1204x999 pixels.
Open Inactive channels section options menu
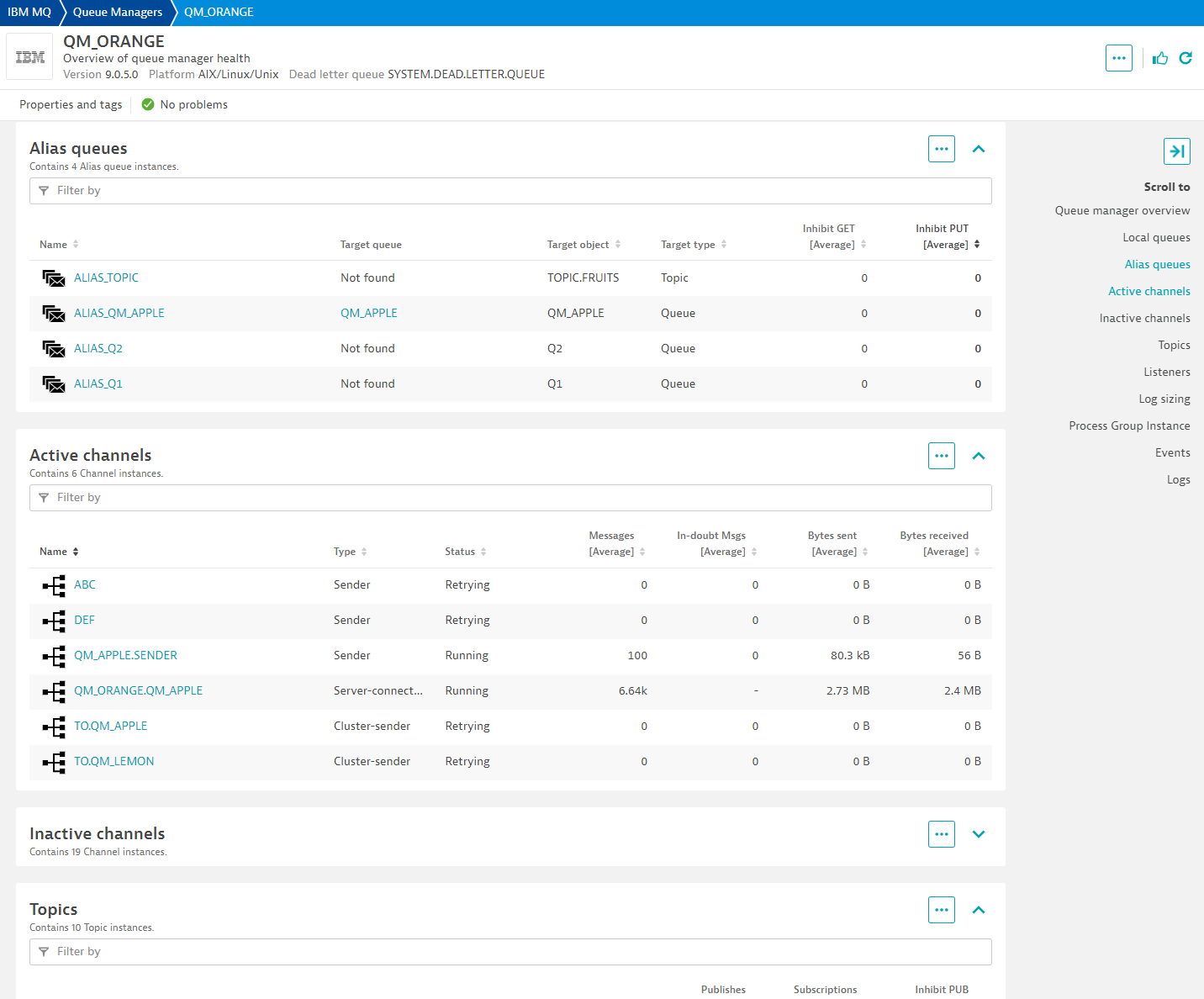coord(941,834)
